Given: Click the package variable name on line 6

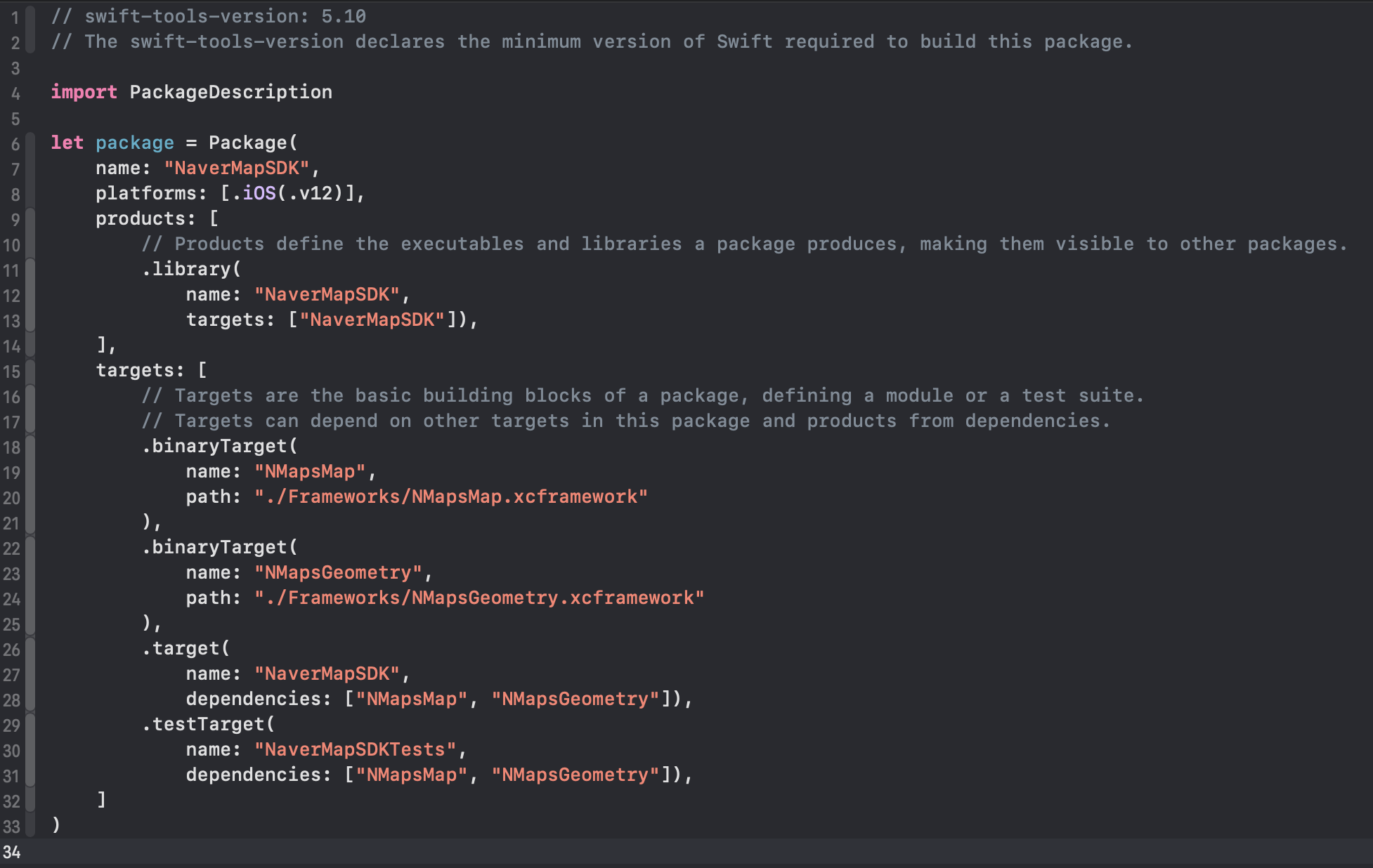Looking at the screenshot, I should point(134,143).
